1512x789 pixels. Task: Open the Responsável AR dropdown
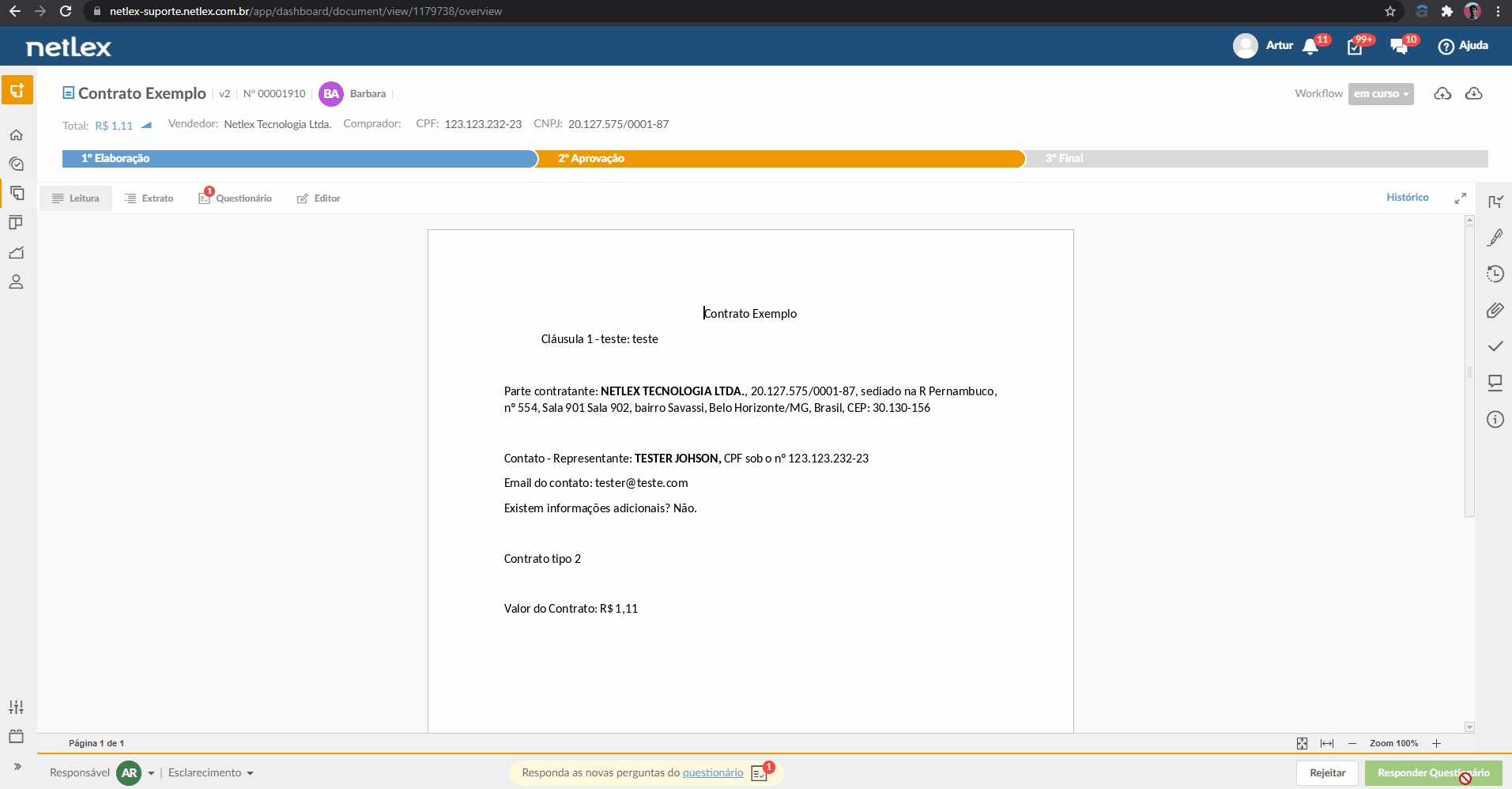click(x=135, y=773)
